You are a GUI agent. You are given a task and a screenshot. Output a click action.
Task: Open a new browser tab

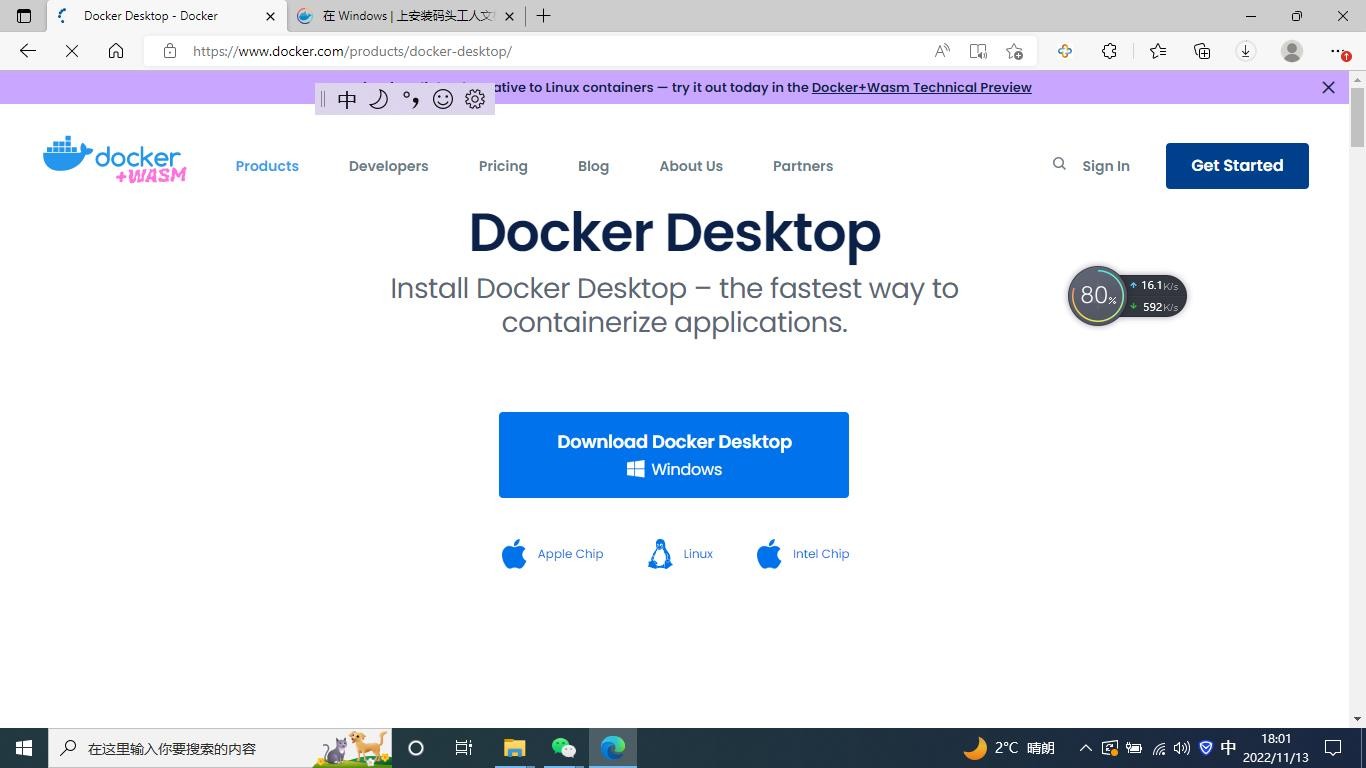click(543, 16)
